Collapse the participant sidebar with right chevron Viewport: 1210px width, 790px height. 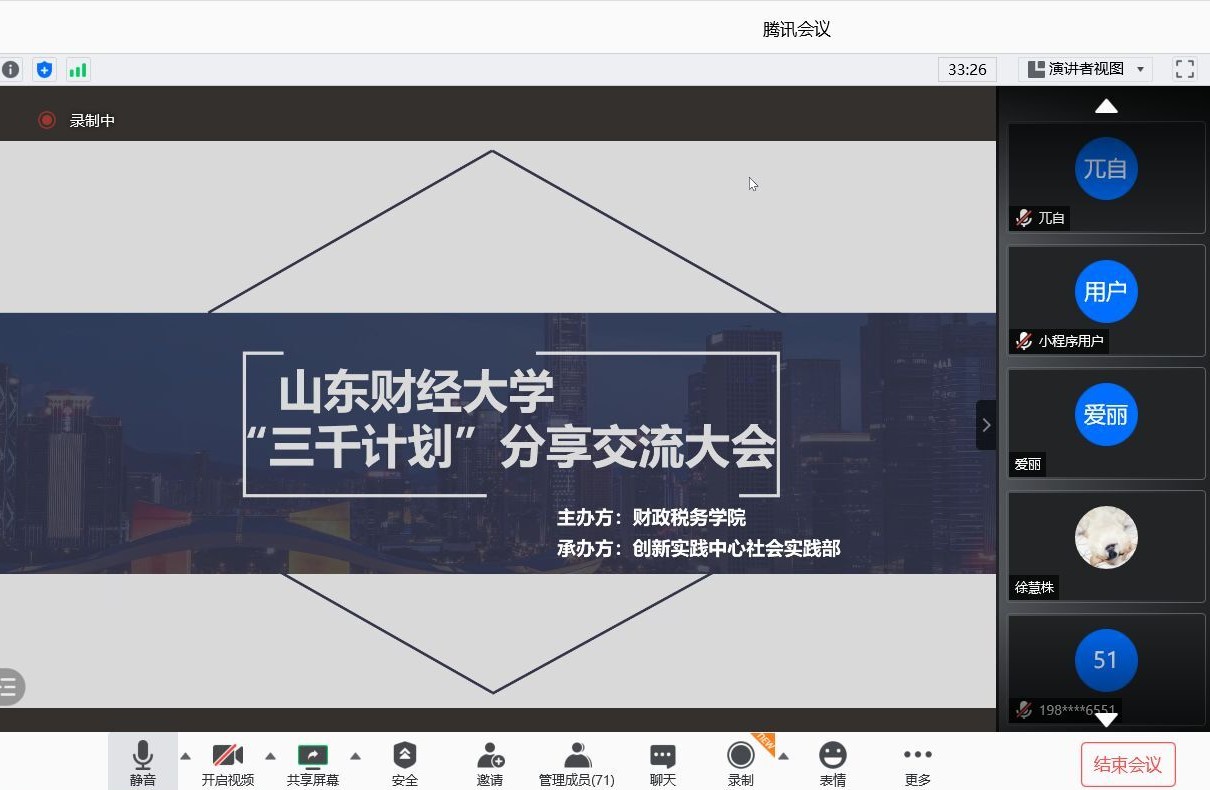[986, 425]
